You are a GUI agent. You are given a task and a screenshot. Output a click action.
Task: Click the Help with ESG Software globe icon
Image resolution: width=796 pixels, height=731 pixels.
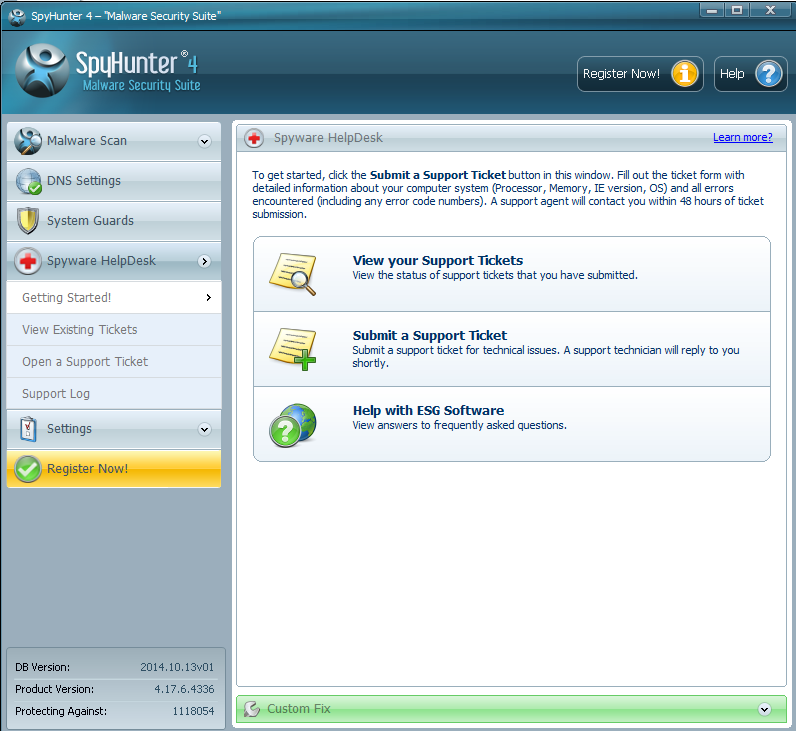292,424
